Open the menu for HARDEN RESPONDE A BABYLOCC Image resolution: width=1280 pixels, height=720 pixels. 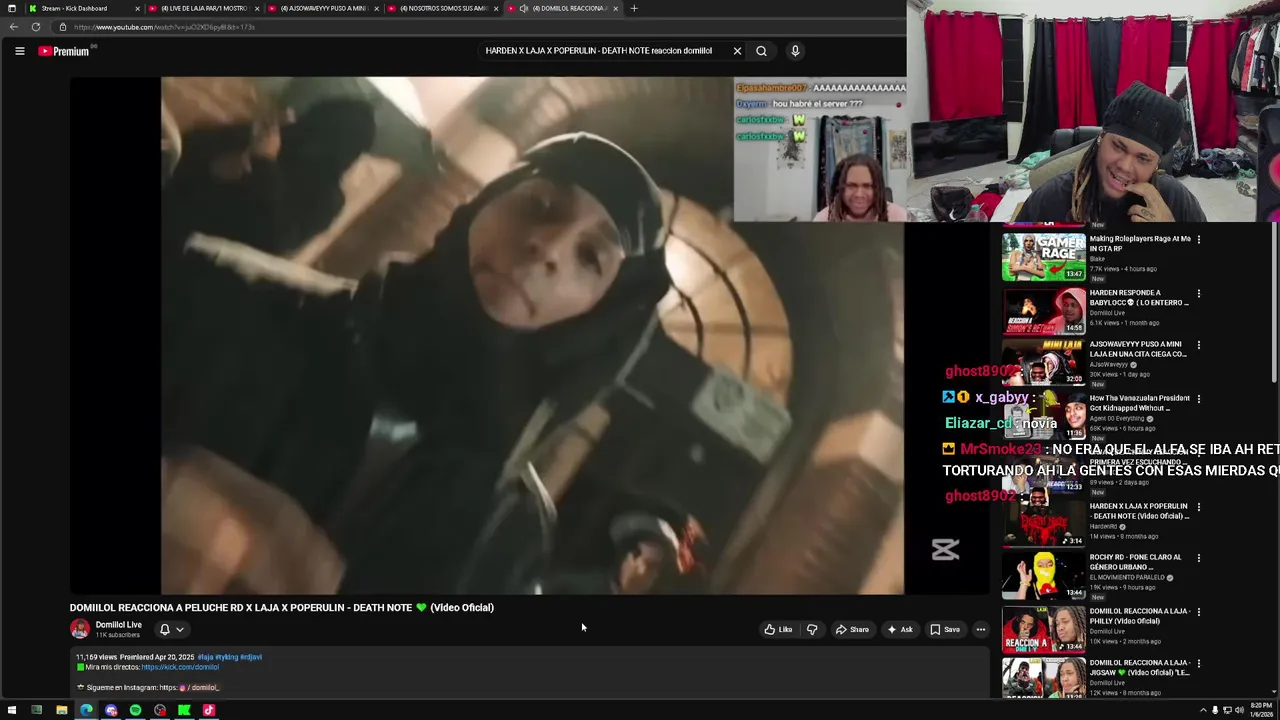point(1199,294)
